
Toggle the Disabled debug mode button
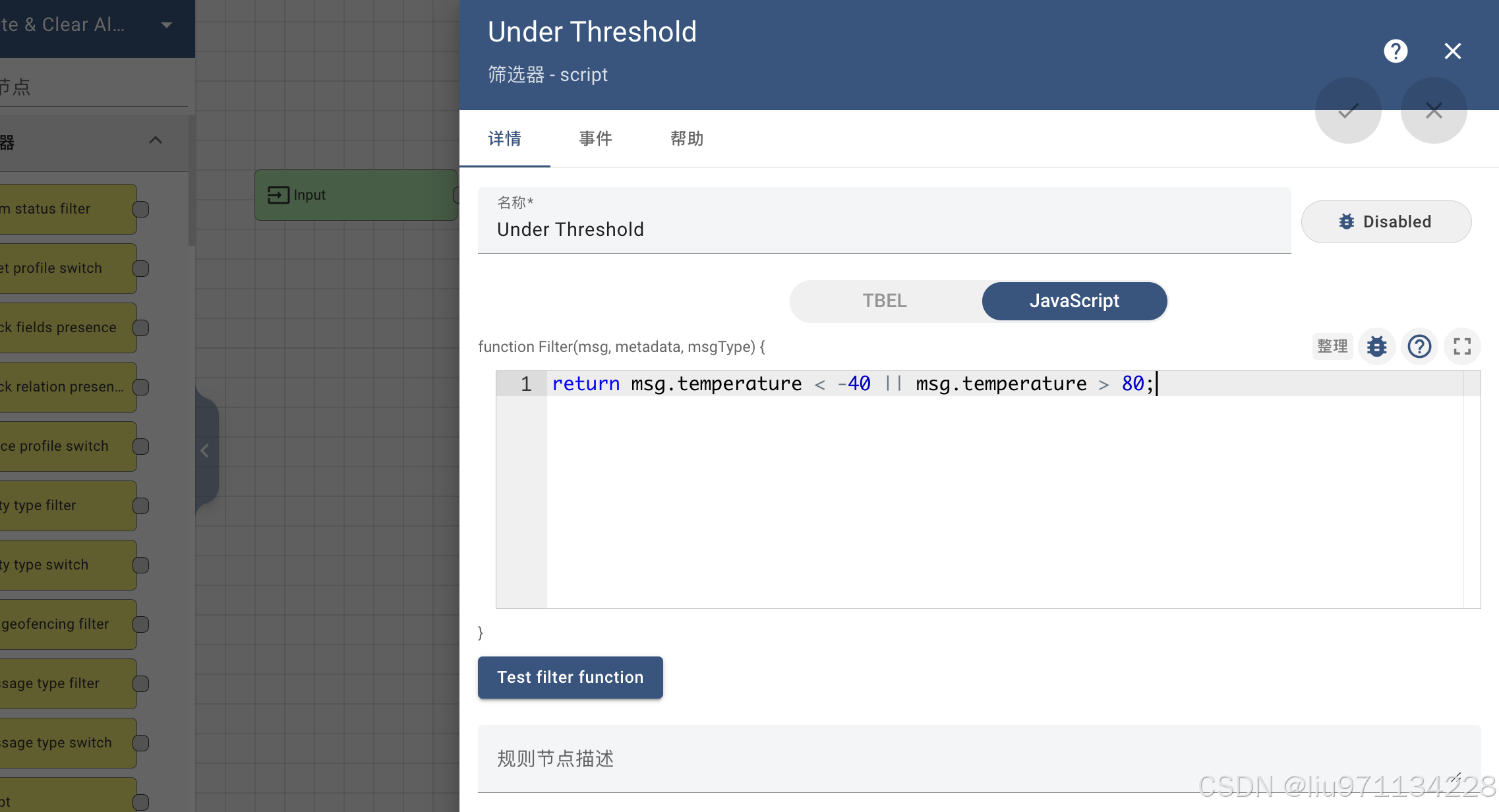coord(1386,221)
